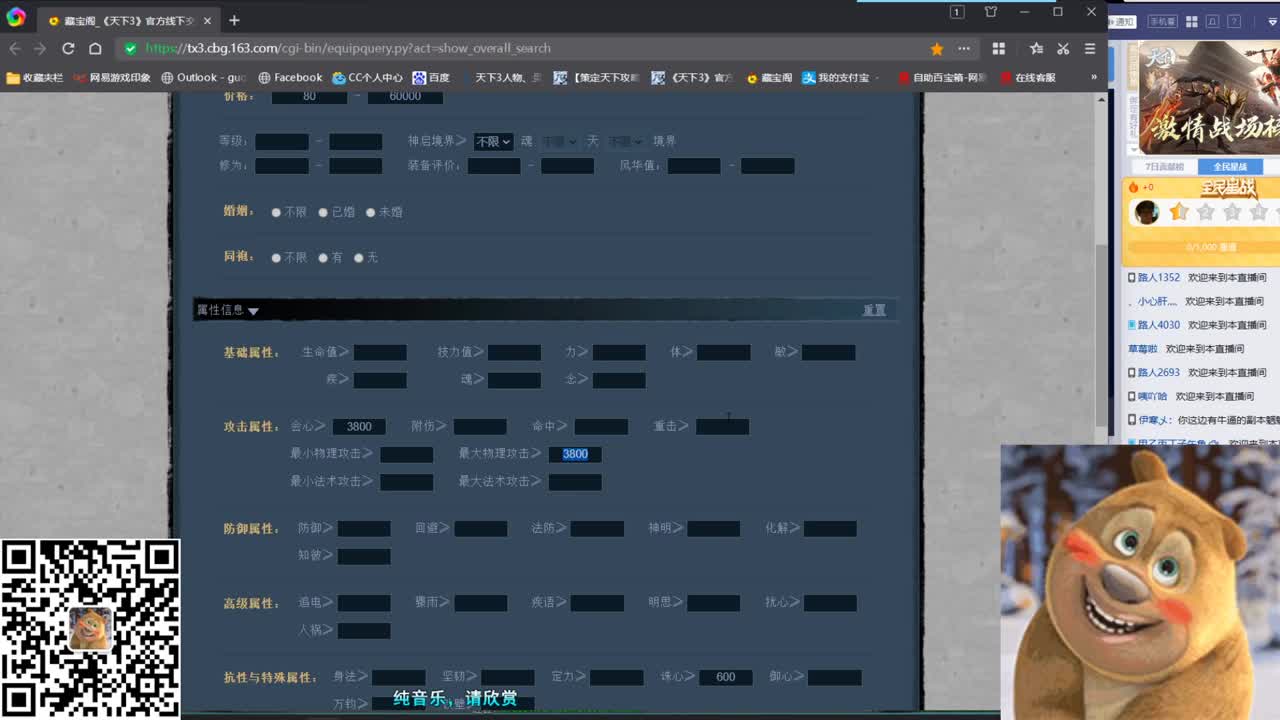Reset attributes with the 重置 link
Screen dimensions: 1280x720
pos(874,310)
